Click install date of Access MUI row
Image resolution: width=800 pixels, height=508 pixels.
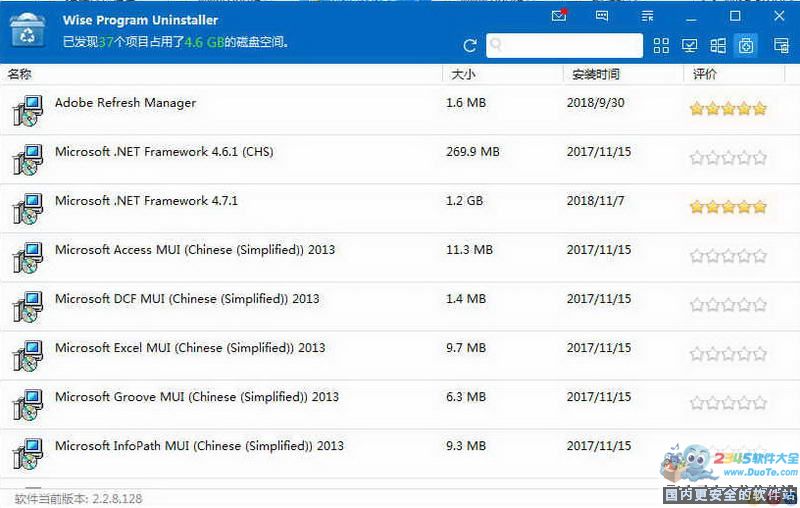[x=599, y=249]
